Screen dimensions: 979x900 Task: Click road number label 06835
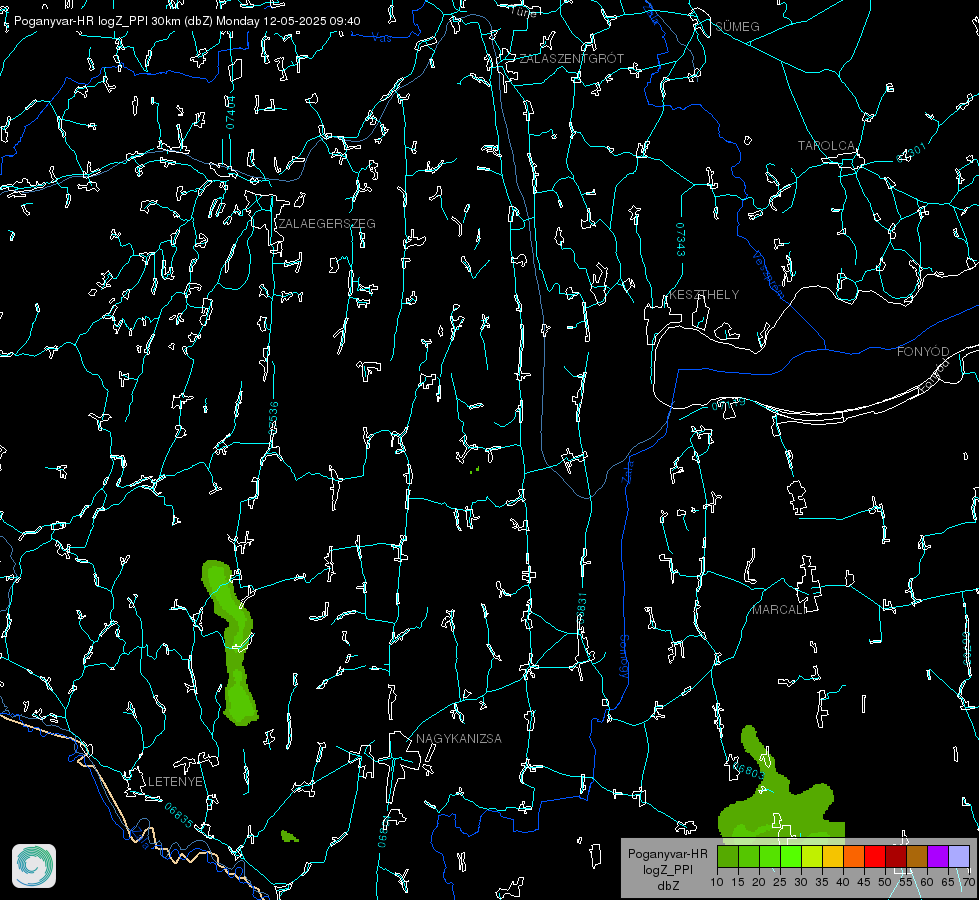(x=179, y=816)
